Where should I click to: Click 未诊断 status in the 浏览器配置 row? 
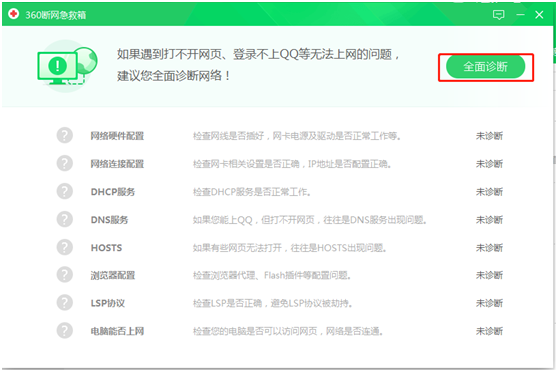click(x=489, y=275)
